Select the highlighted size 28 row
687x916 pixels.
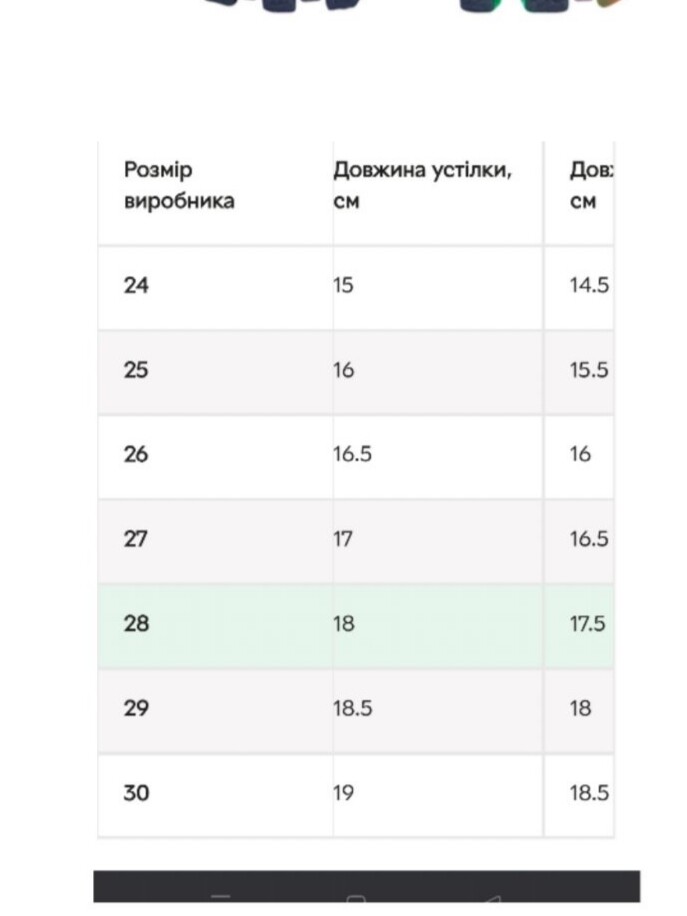click(x=356, y=625)
